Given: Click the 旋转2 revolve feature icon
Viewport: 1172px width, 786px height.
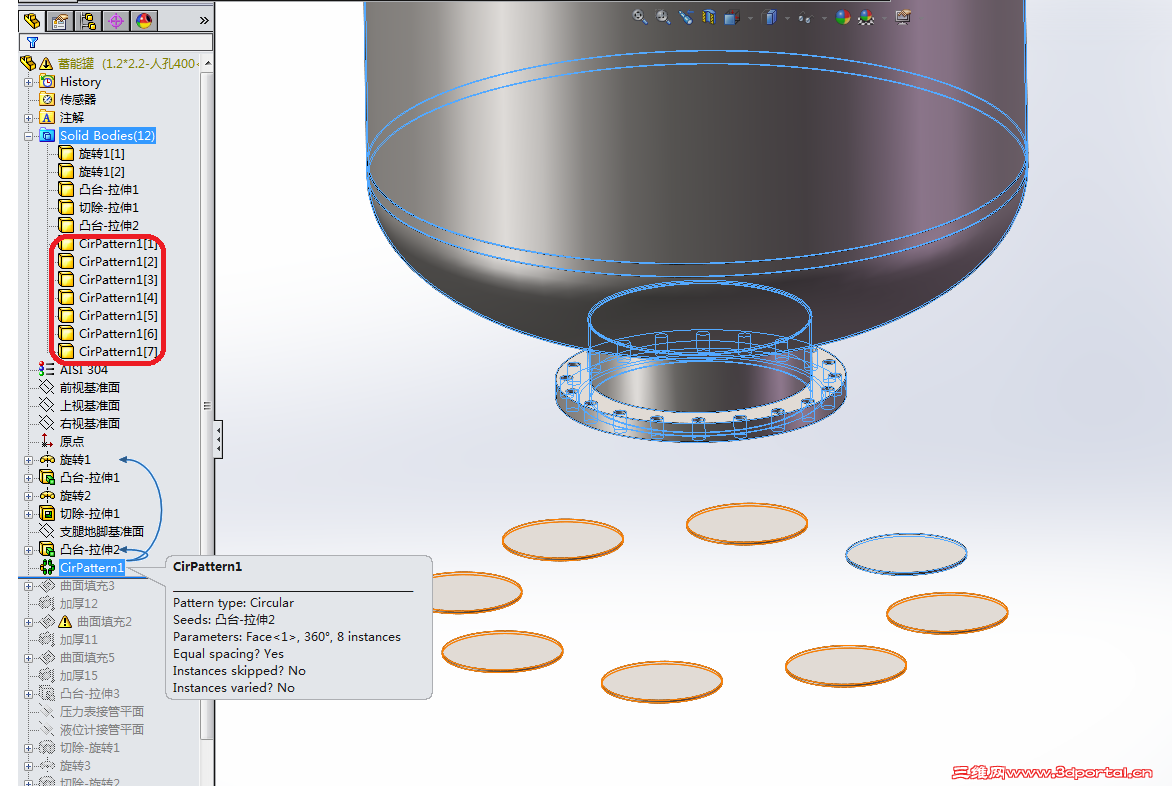Looking at the screenshot, I should pyautogui.click(x=47, y=495).
